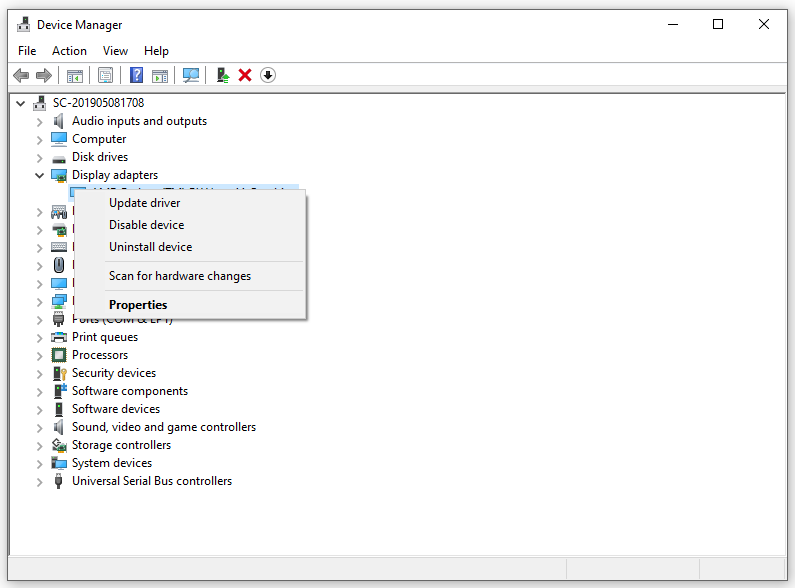Click the mouse device category icon
The height and width of the screenshot is (588, 795).
pos(59,265)
